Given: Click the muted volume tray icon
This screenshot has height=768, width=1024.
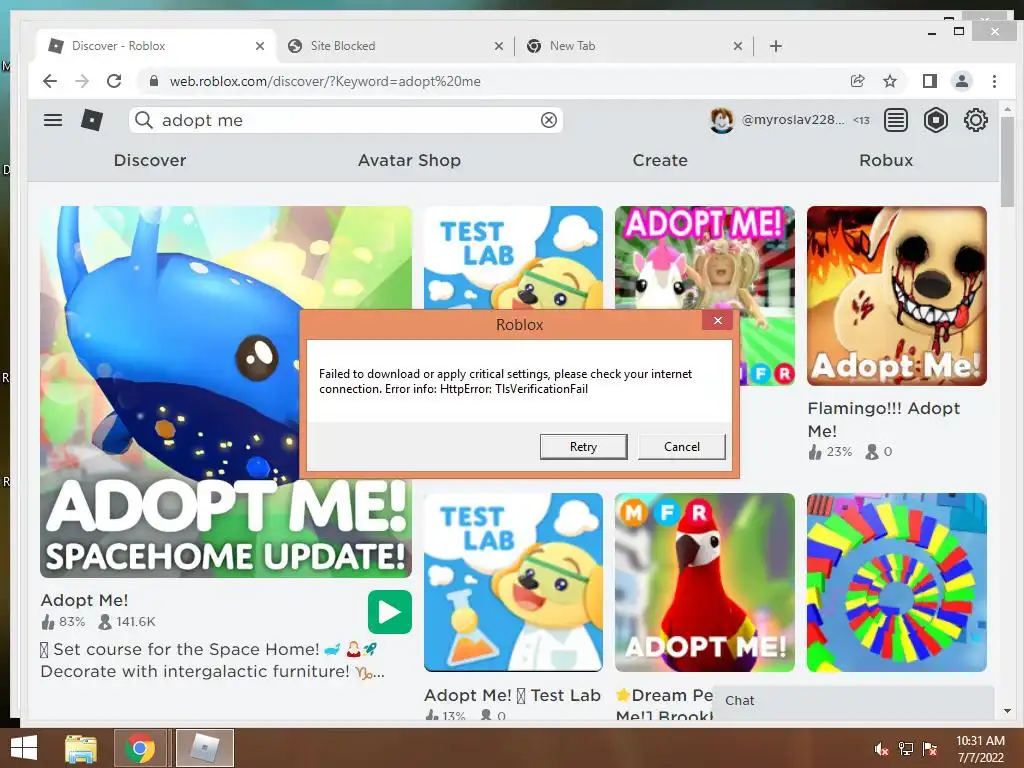Looking at the screenshot, I should tap(882, 749).
